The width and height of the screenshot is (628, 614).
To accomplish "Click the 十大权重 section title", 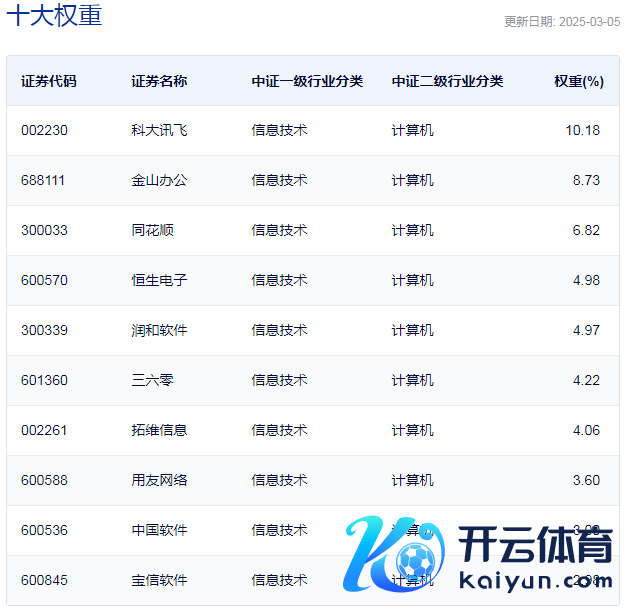I will (x=54, y=17).
